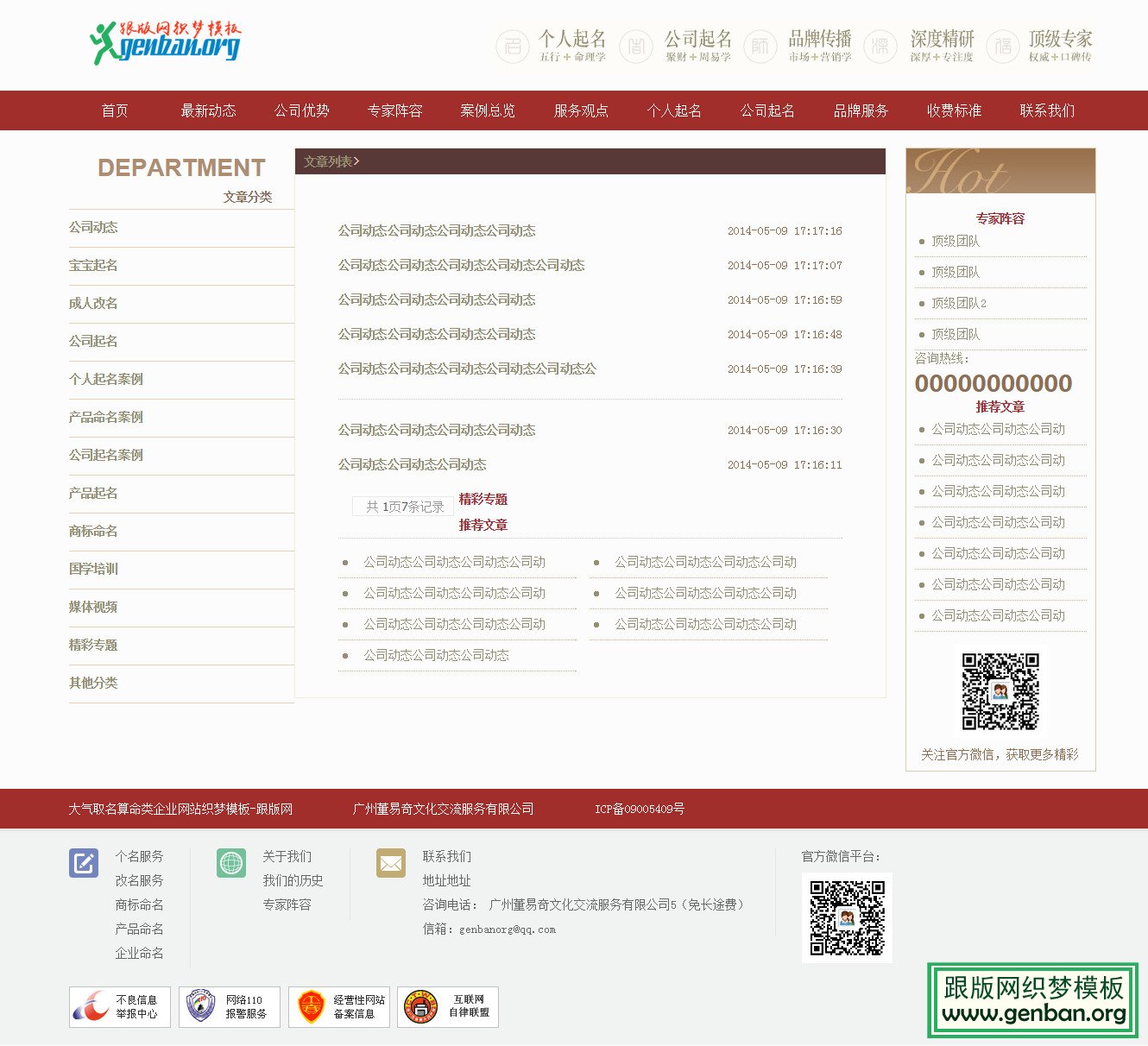Click the ICP备09005409号 link
The width and height of the screenshot is (1148, 1046).
639,809
